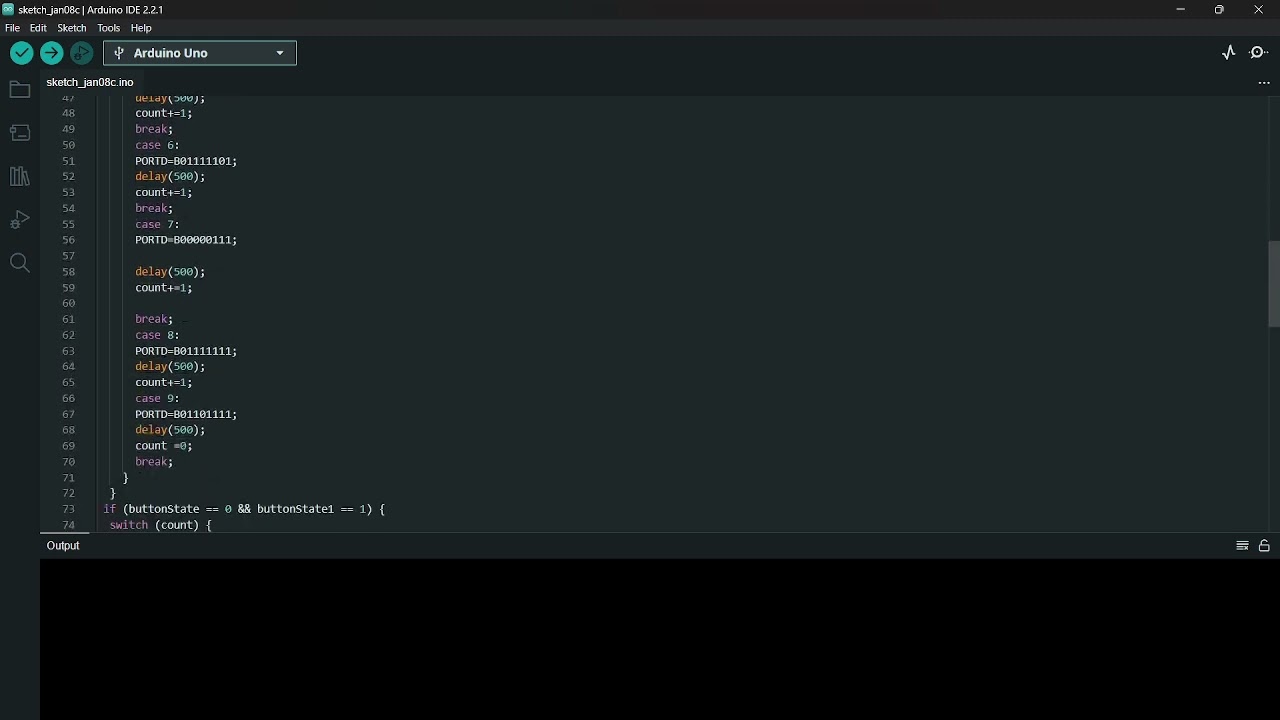Open the tab options three-dot menu
The height and width of the screenshot is (720, 1280).
click(1263, 83)
